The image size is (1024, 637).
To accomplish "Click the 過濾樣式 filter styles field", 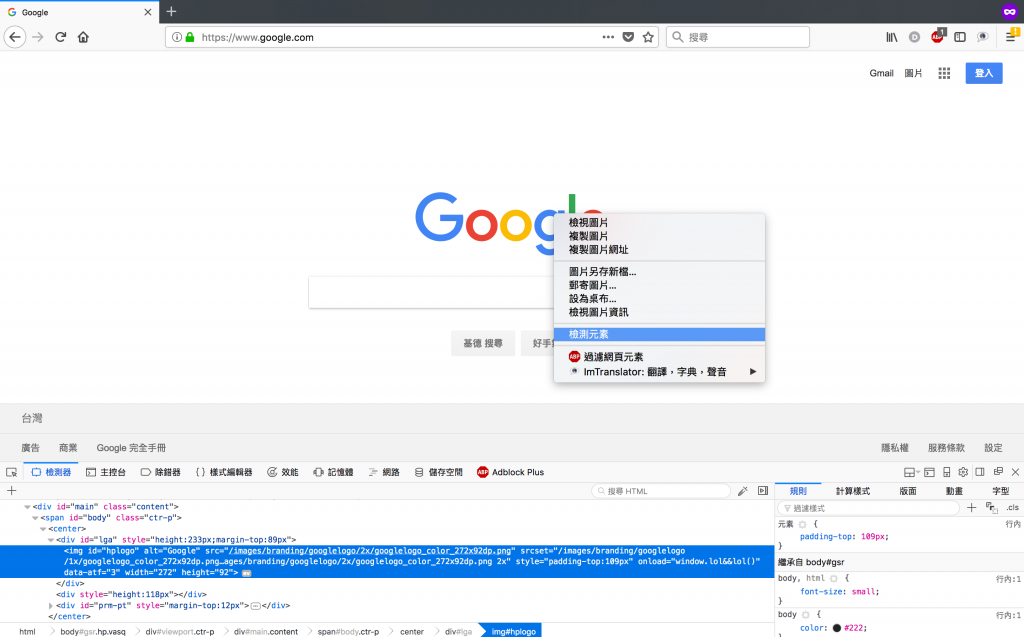I will [x=869, y=508].
